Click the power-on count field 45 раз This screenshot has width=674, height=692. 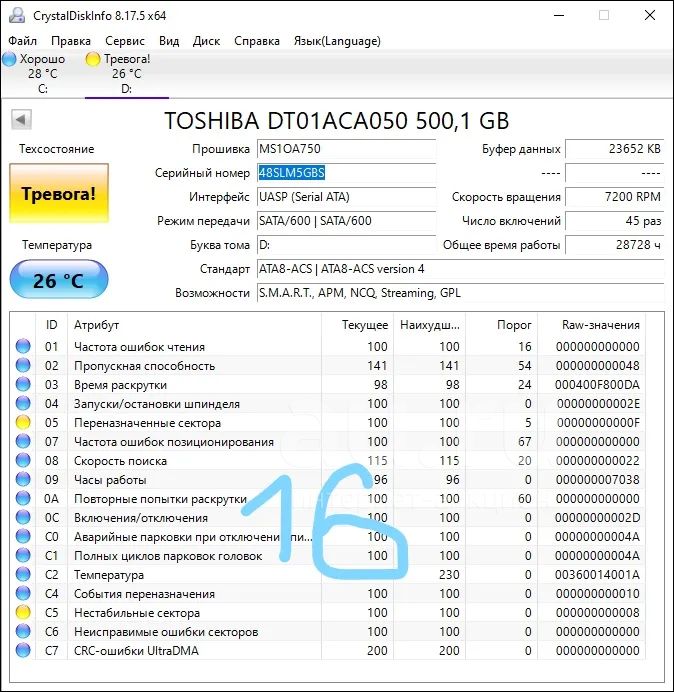614,220
